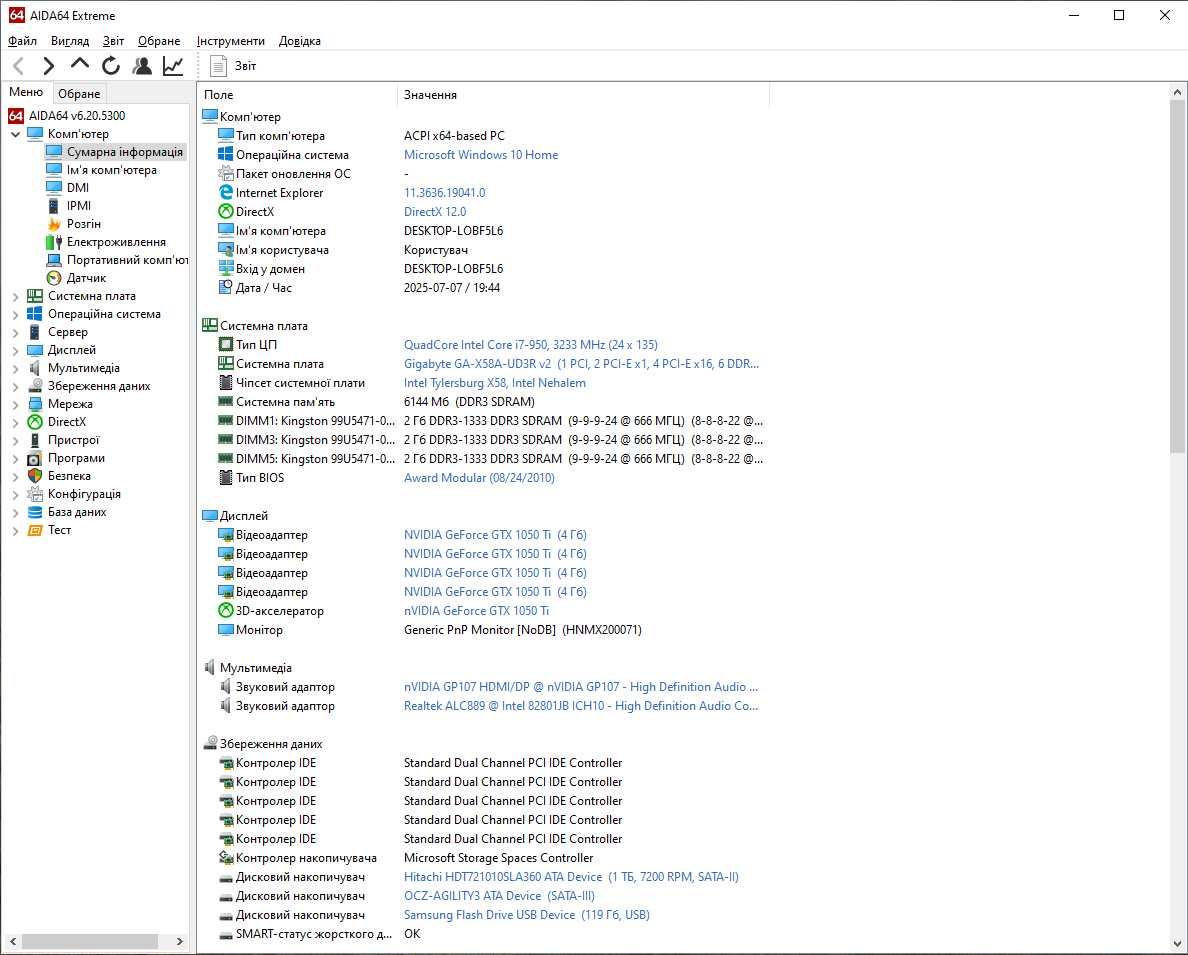Screen dimensions: 1188x955
Task: Select the Конфігурація tree item
Action: pyautogui.click(x=84, y=494)
